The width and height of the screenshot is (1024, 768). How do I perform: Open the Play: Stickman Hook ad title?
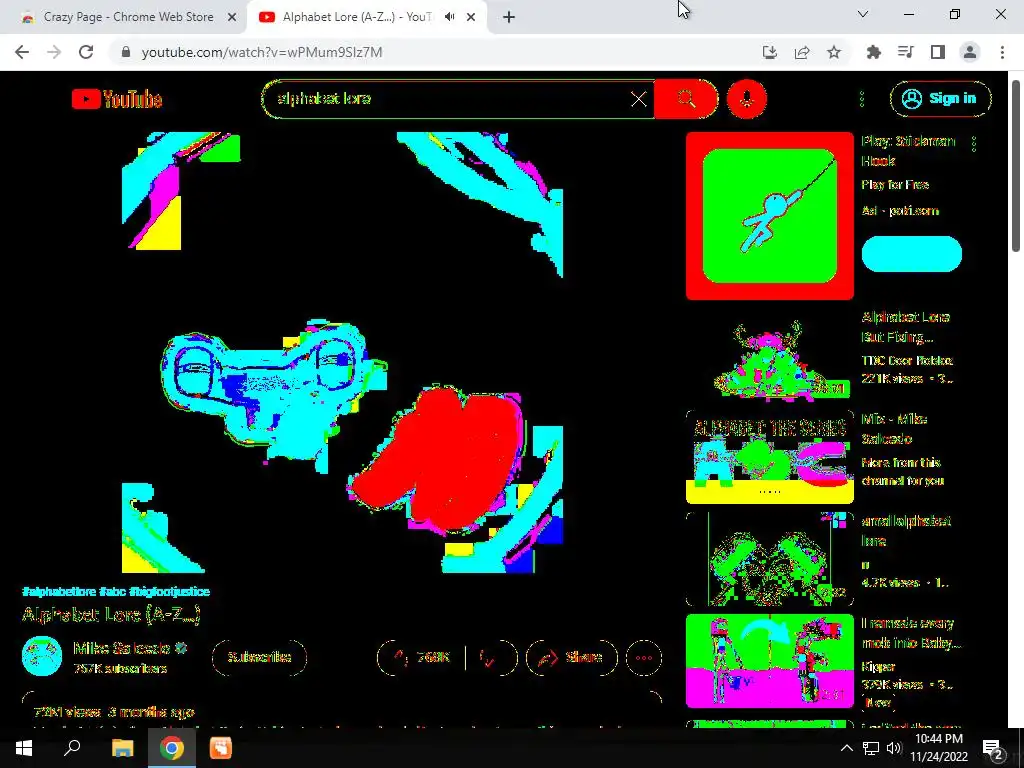pyautogui.click(x=908, y=151)
